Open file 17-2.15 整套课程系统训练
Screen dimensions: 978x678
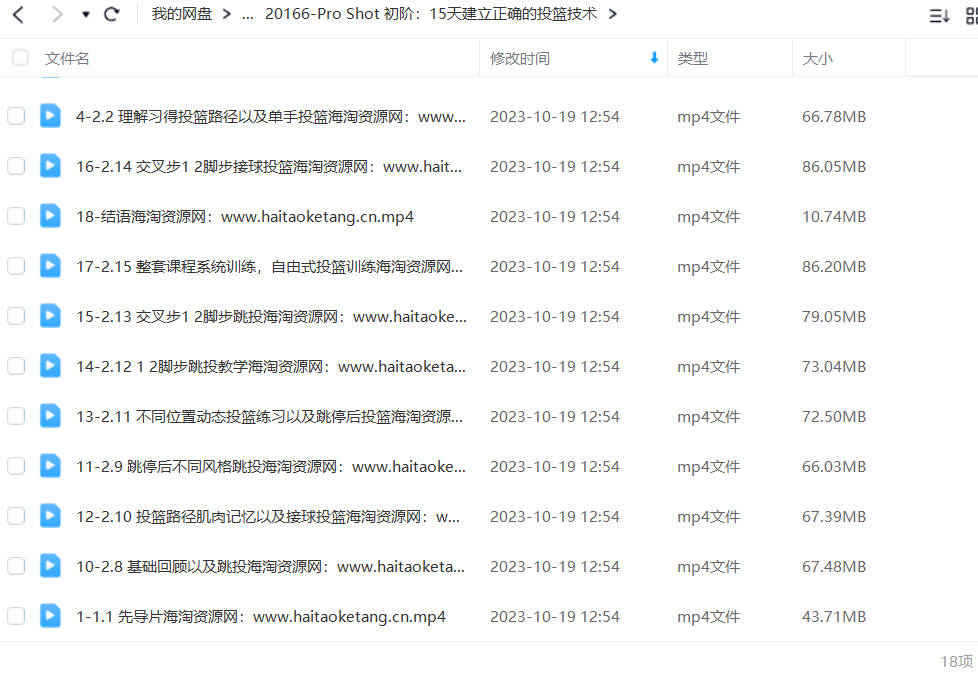click(269, 266)
